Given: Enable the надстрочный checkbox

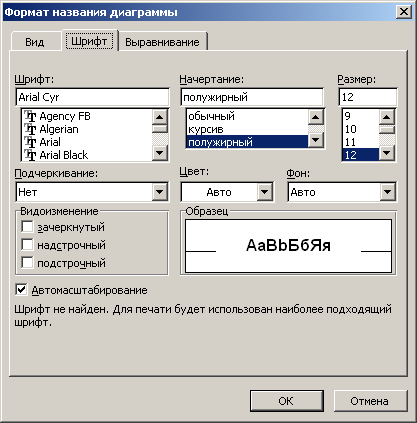Looking at the screenshot, I should (27, 245).
